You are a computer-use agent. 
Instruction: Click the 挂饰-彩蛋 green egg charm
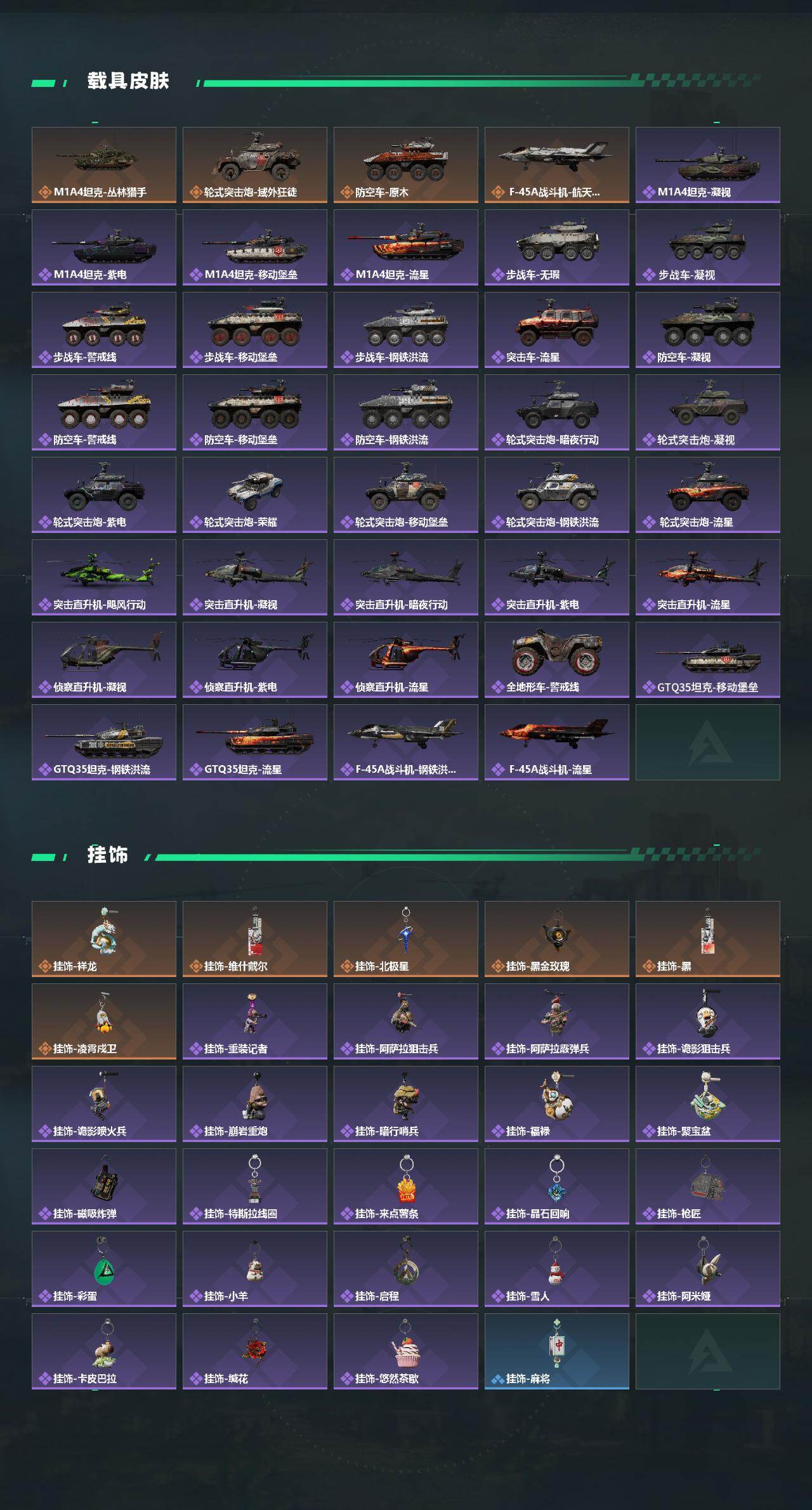click(104, 1269)
